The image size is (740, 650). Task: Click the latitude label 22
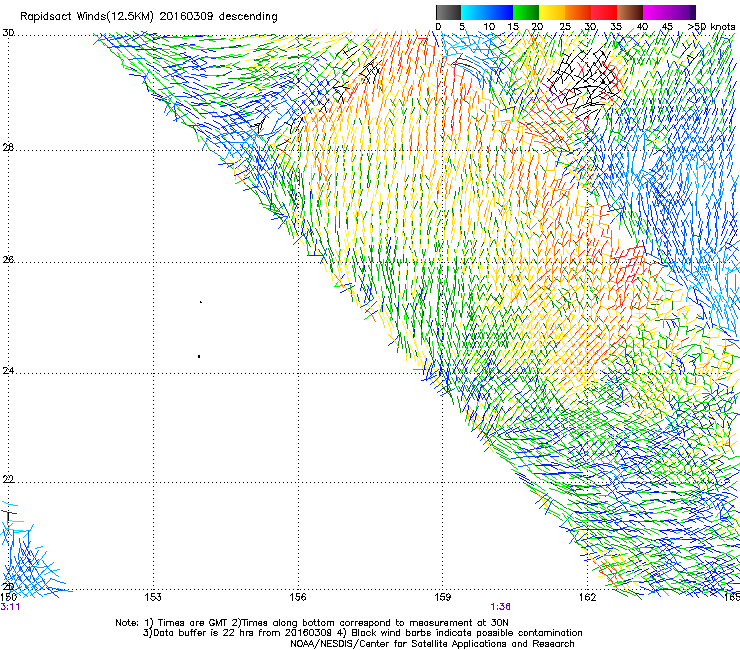8,479
